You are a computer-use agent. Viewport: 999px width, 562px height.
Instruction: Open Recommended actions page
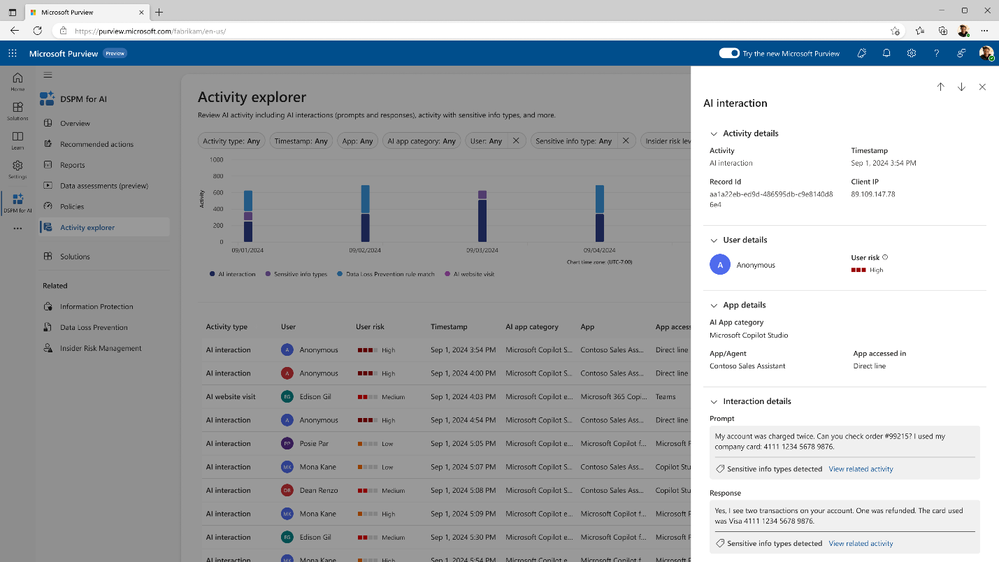tap(97, 145)
